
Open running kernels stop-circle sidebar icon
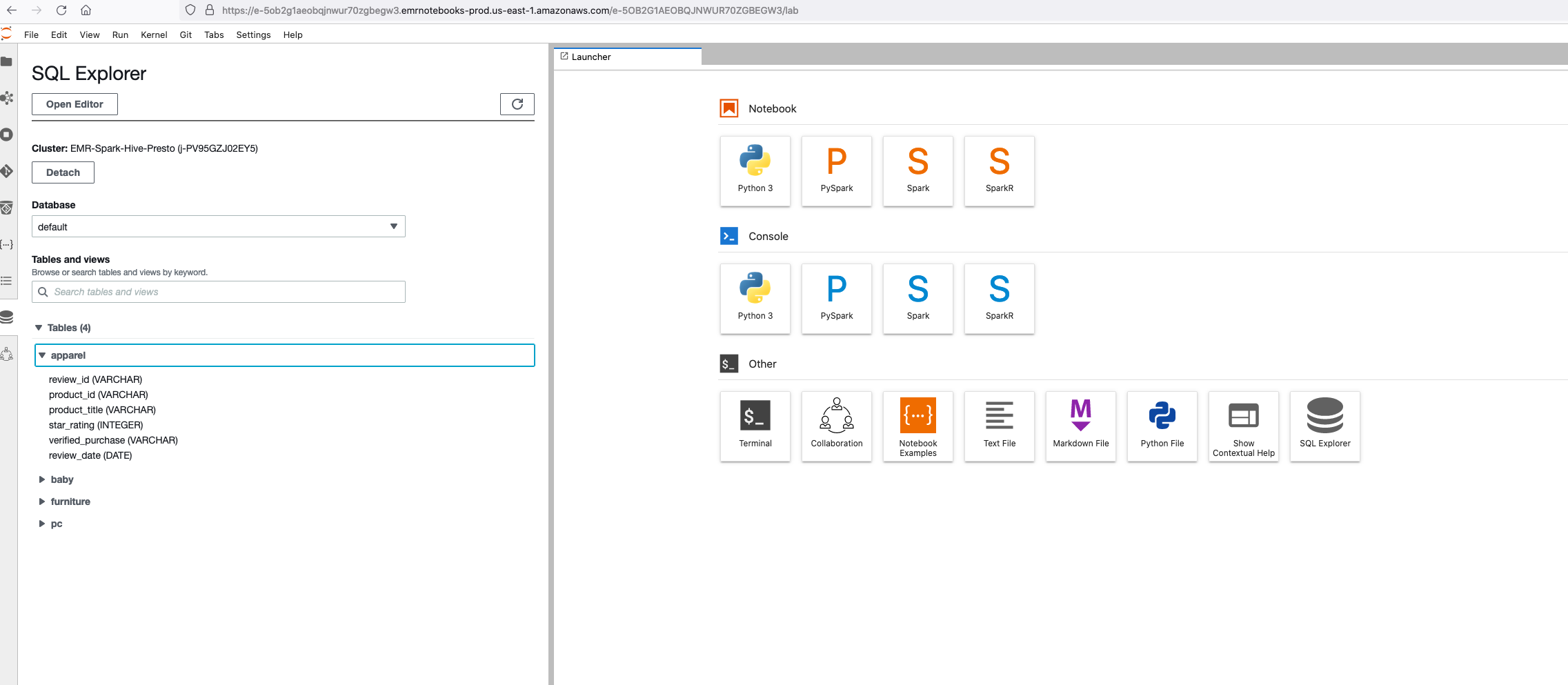click(7, 135)
